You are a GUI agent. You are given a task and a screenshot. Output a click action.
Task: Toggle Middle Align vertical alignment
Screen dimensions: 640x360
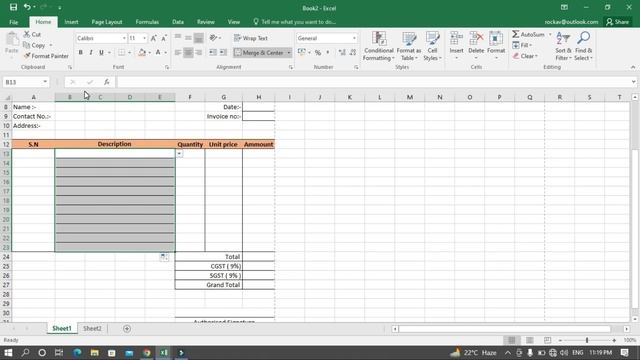[x=188, y=38]
